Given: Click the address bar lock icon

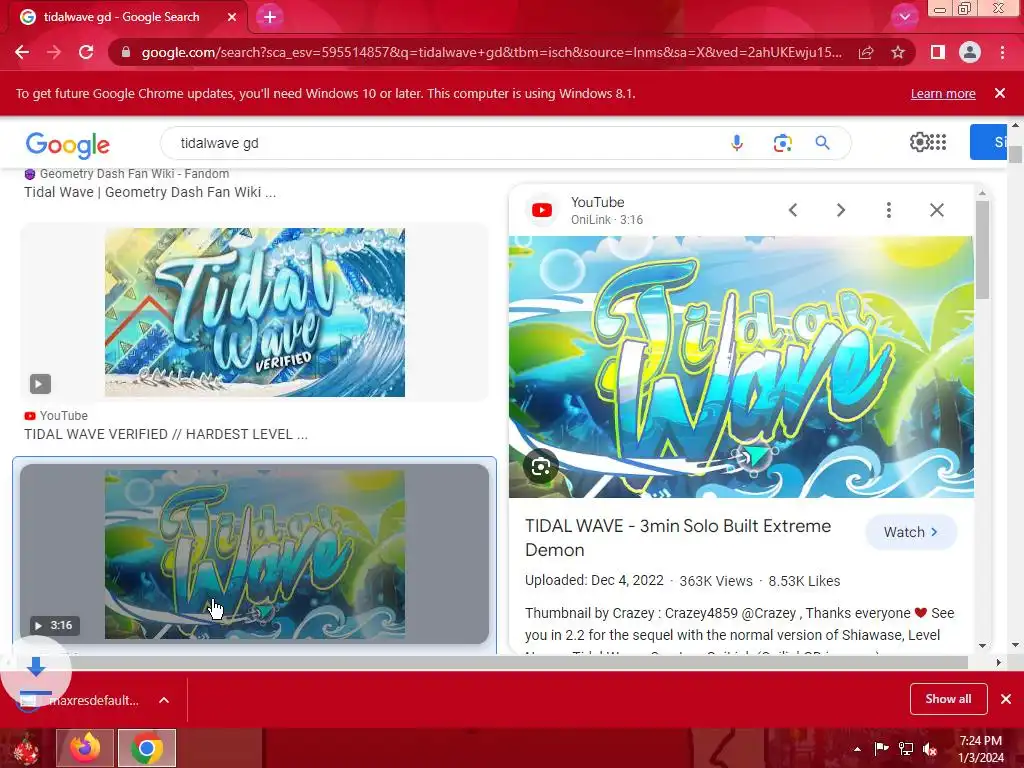Looking at the screenshot, I should [126, 52].
